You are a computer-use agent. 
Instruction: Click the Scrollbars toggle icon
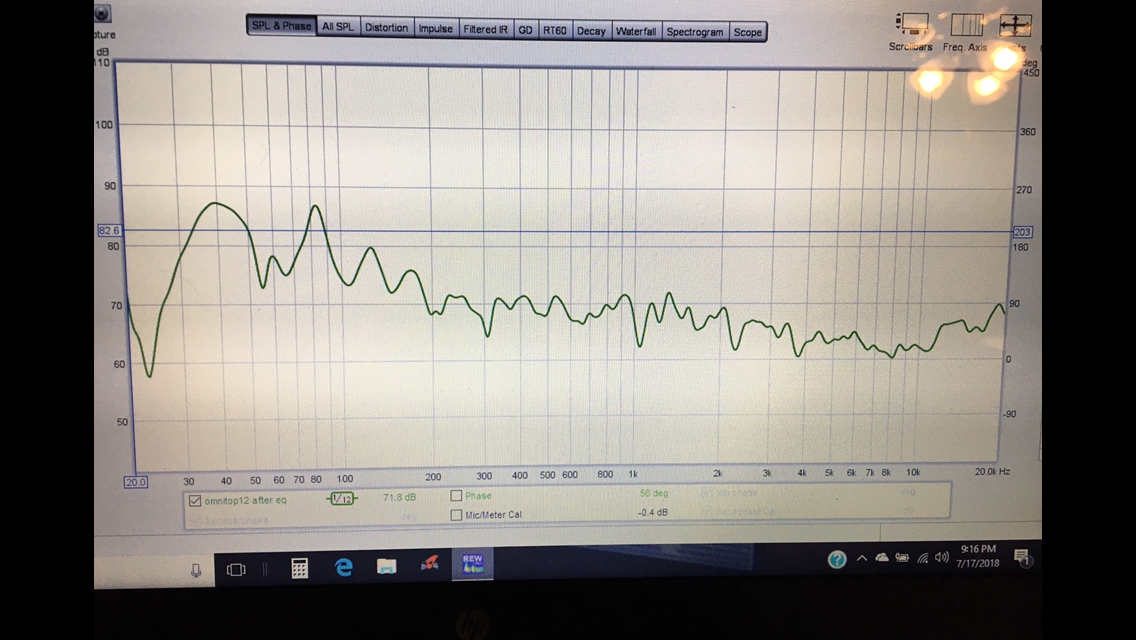(911, 25)
